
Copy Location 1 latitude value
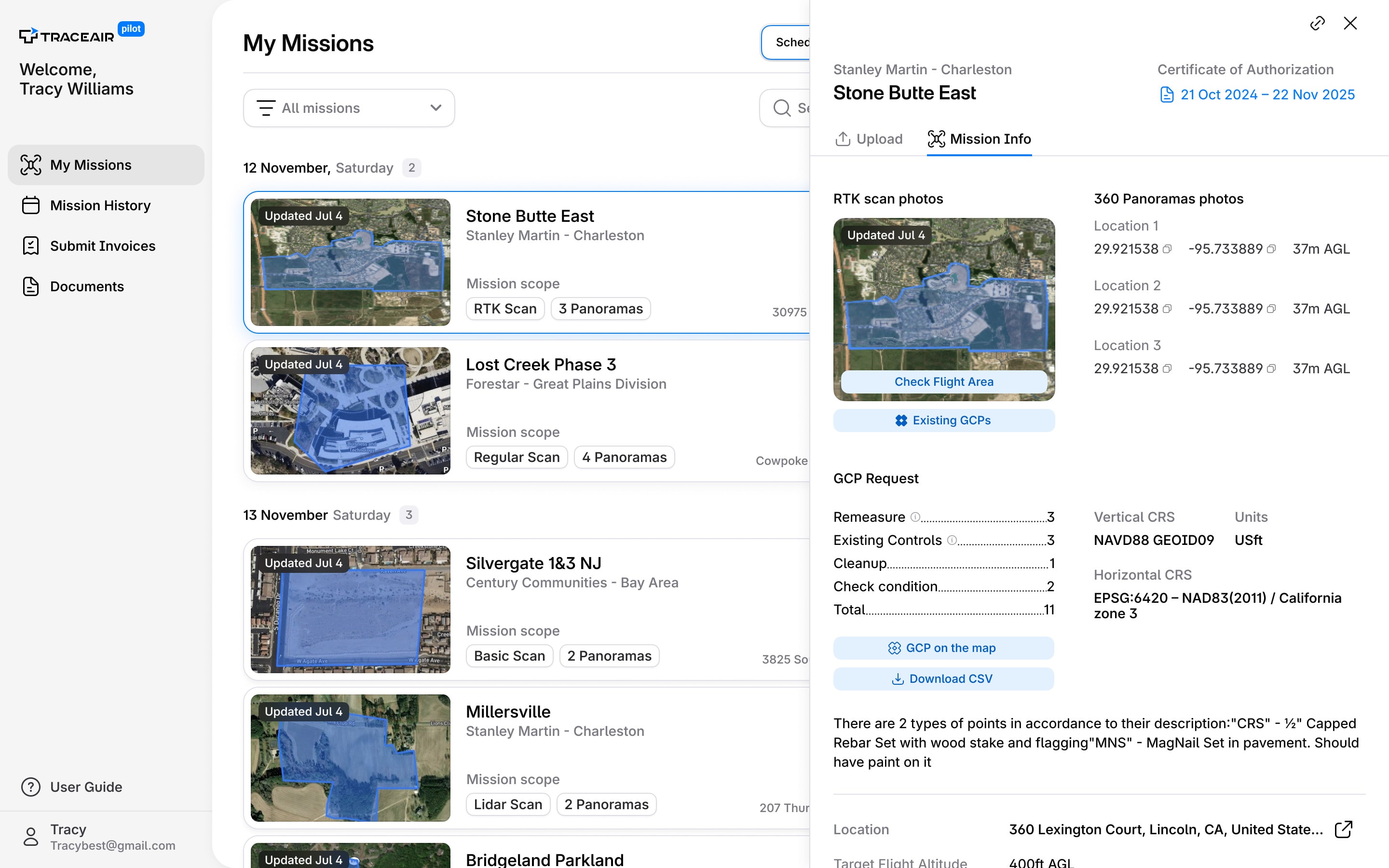pos(1167,249)
